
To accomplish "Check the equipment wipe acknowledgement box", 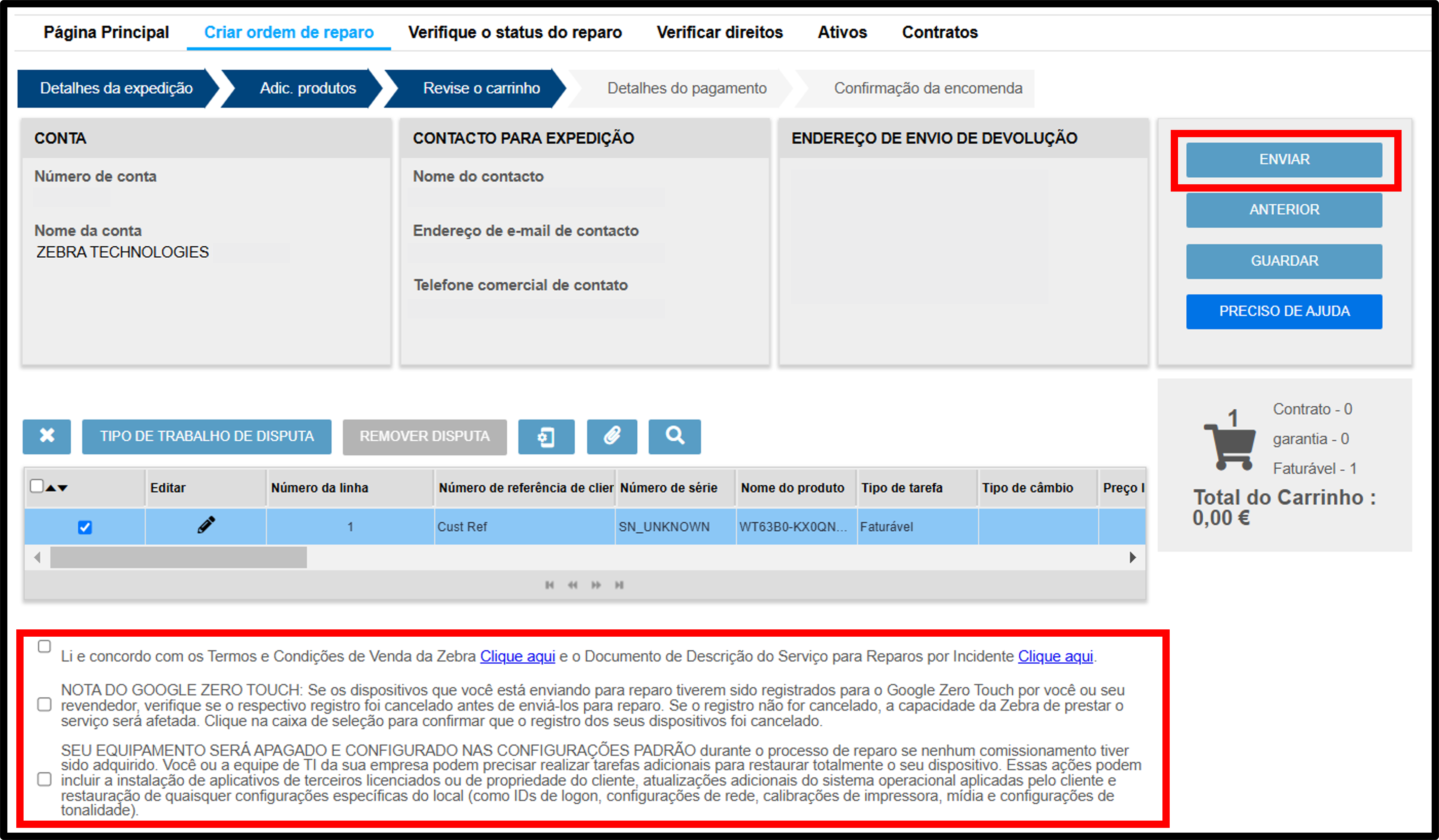I will [x=44, y=779].
